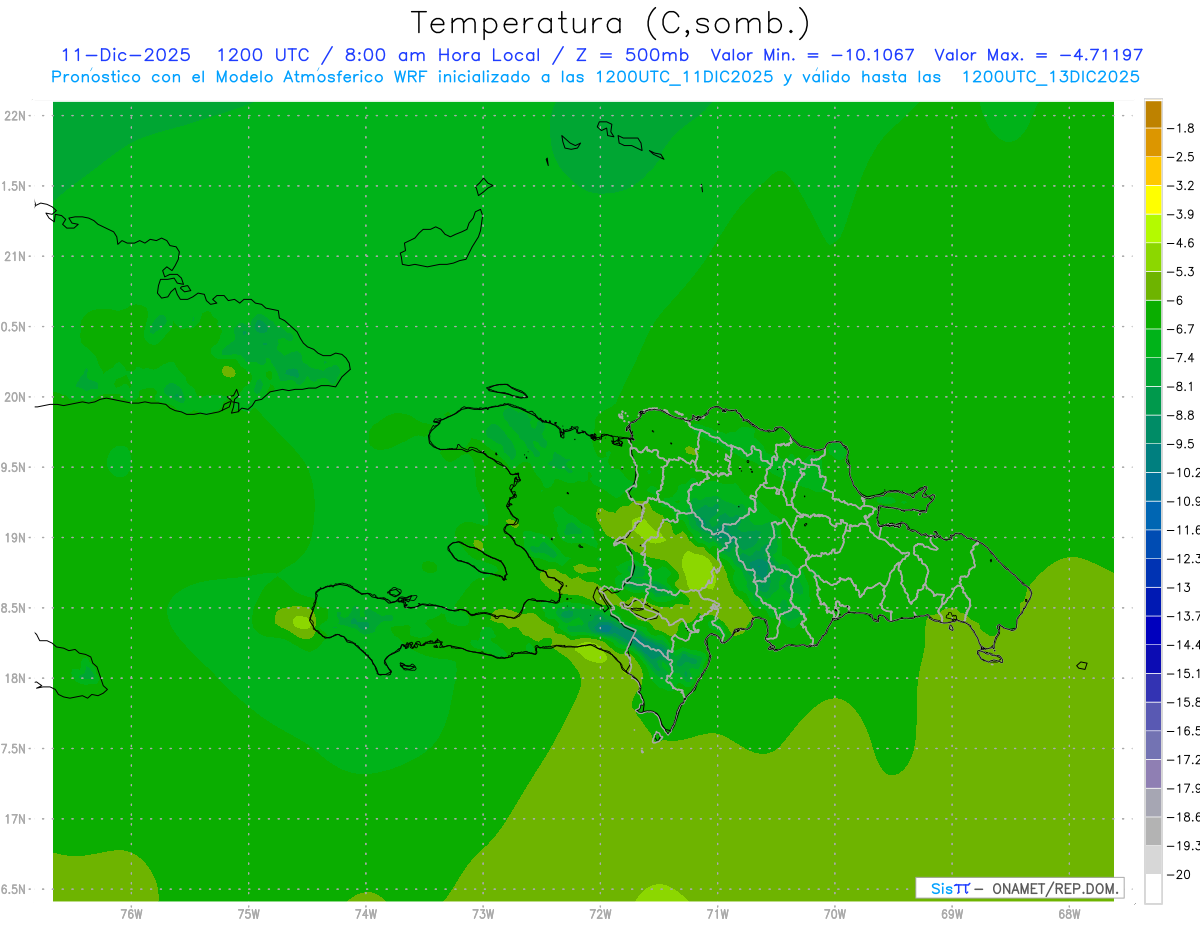The width and height of the screenshot is (1200, 927).
Task: Click the -6 colorbar value label
Action: (1177, 300)
